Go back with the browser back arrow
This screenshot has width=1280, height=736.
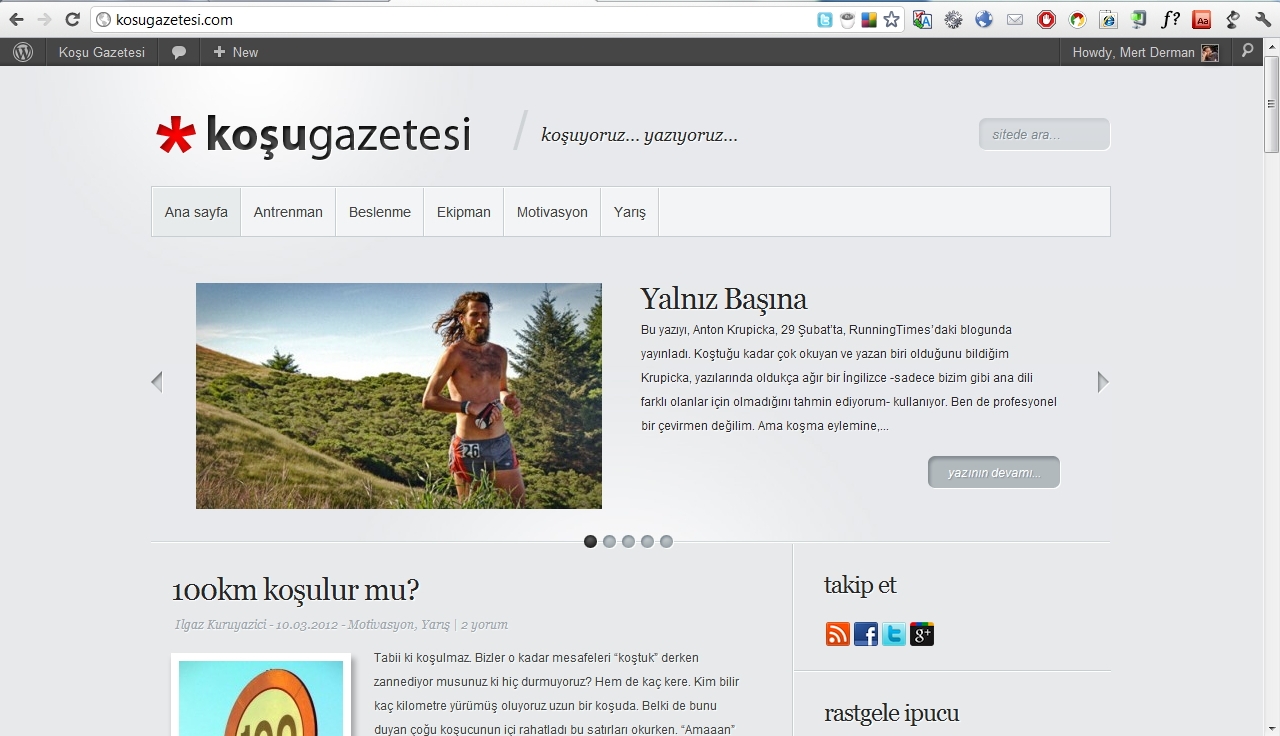[x=16, y=19]
